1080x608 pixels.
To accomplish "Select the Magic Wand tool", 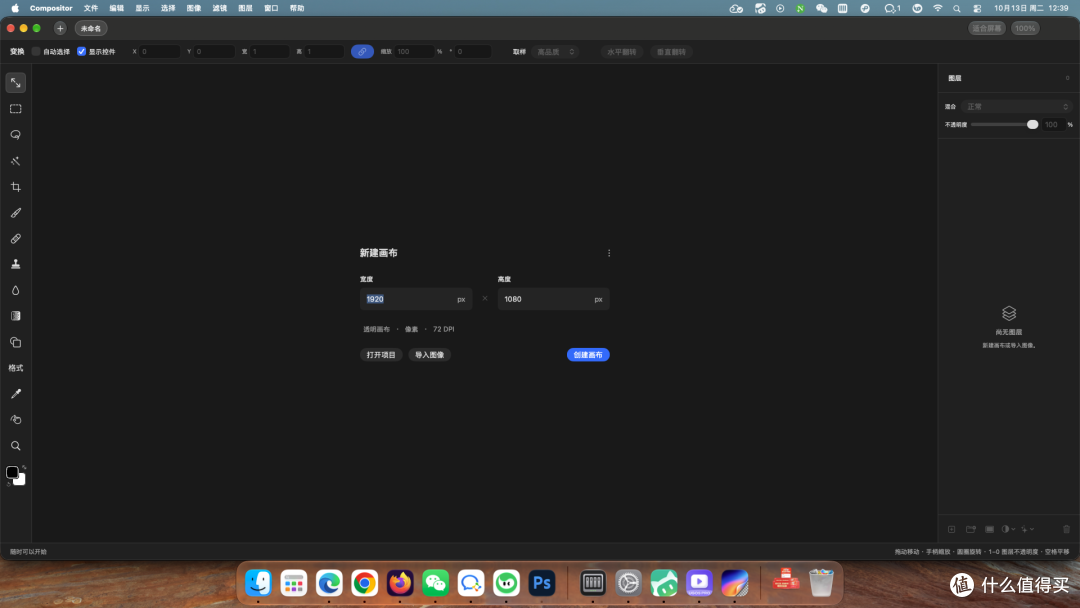I will pos(16,161).
